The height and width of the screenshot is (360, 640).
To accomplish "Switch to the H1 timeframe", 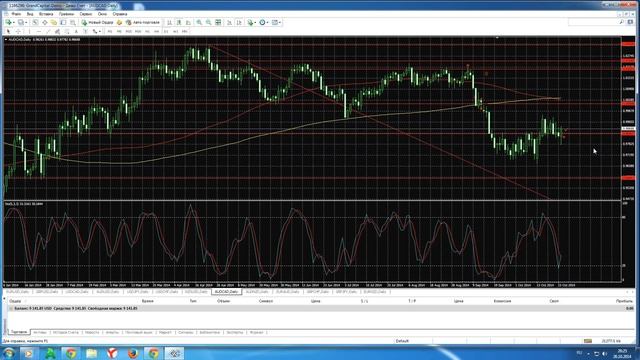I will (x=147, y=31).
